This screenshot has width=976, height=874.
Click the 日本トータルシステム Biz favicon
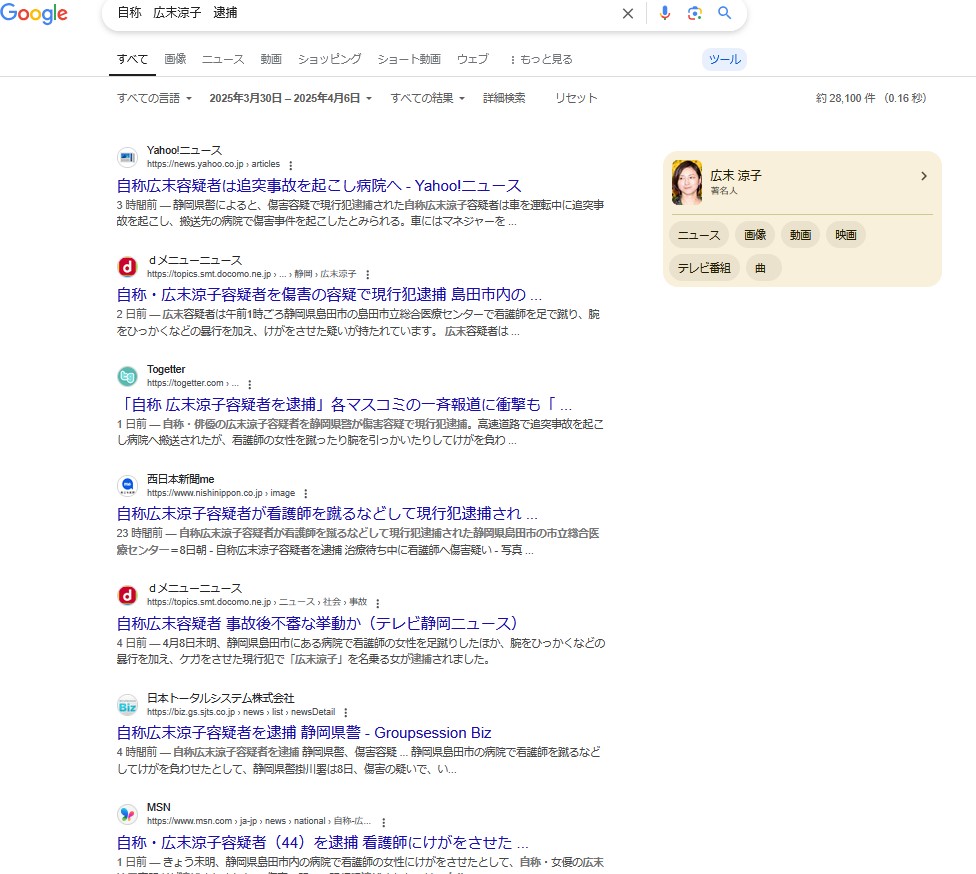click(128, 705)
